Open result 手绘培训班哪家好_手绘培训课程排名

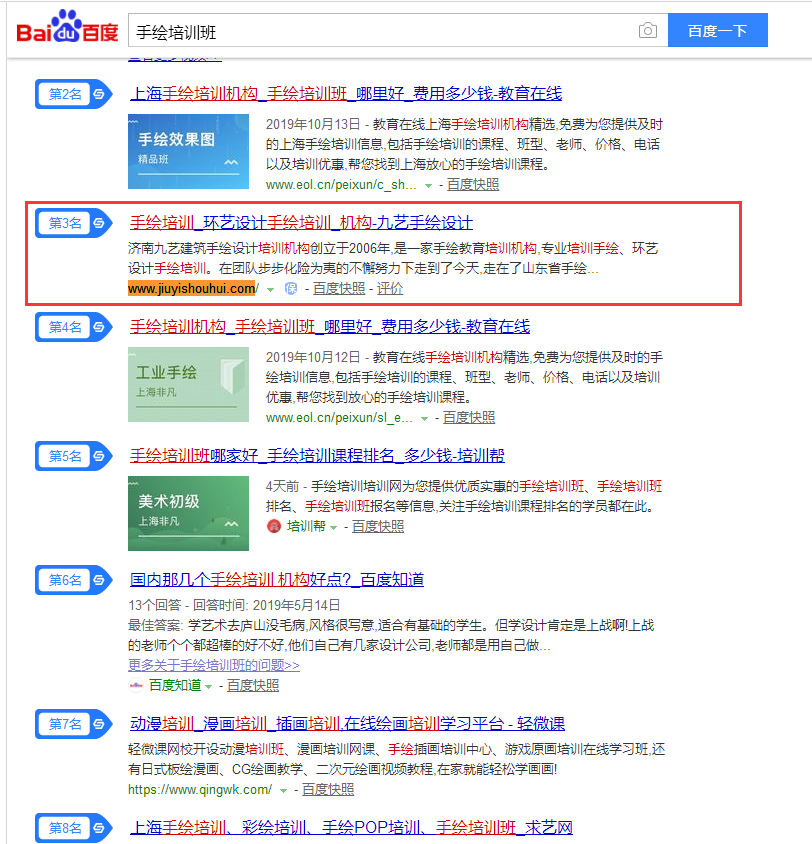click(317, 455)
